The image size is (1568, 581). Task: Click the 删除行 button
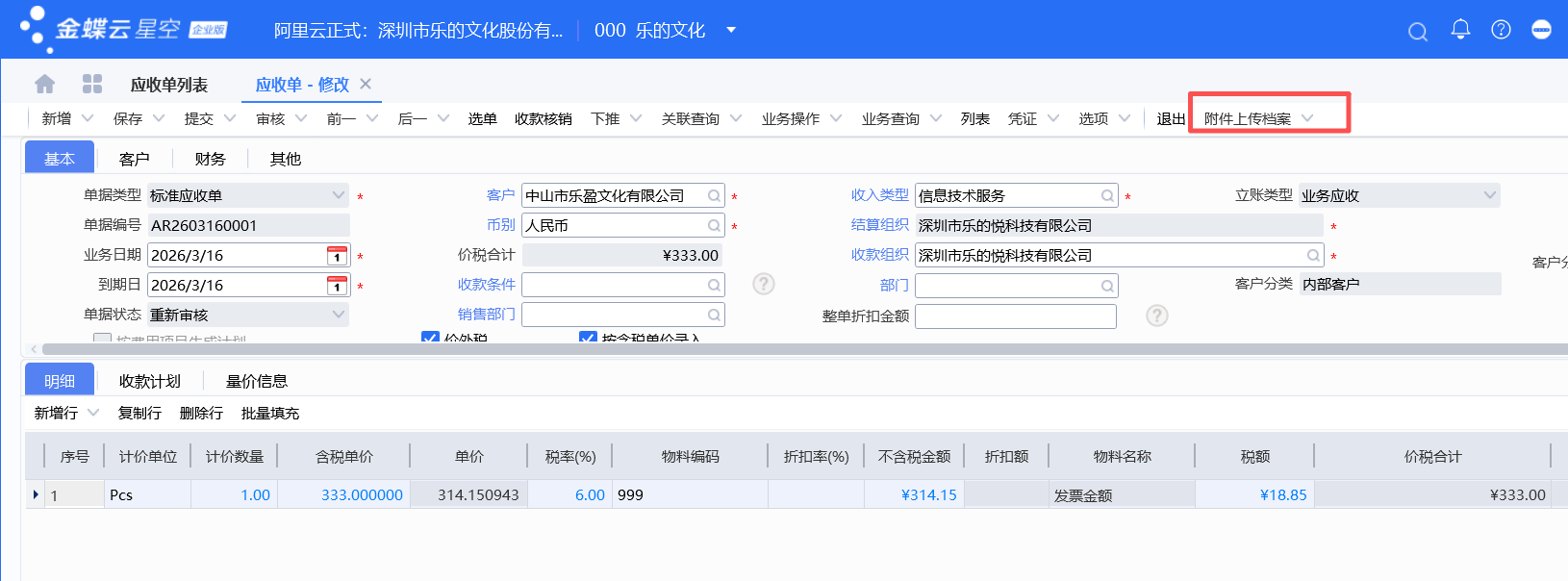tap(201, 413)
